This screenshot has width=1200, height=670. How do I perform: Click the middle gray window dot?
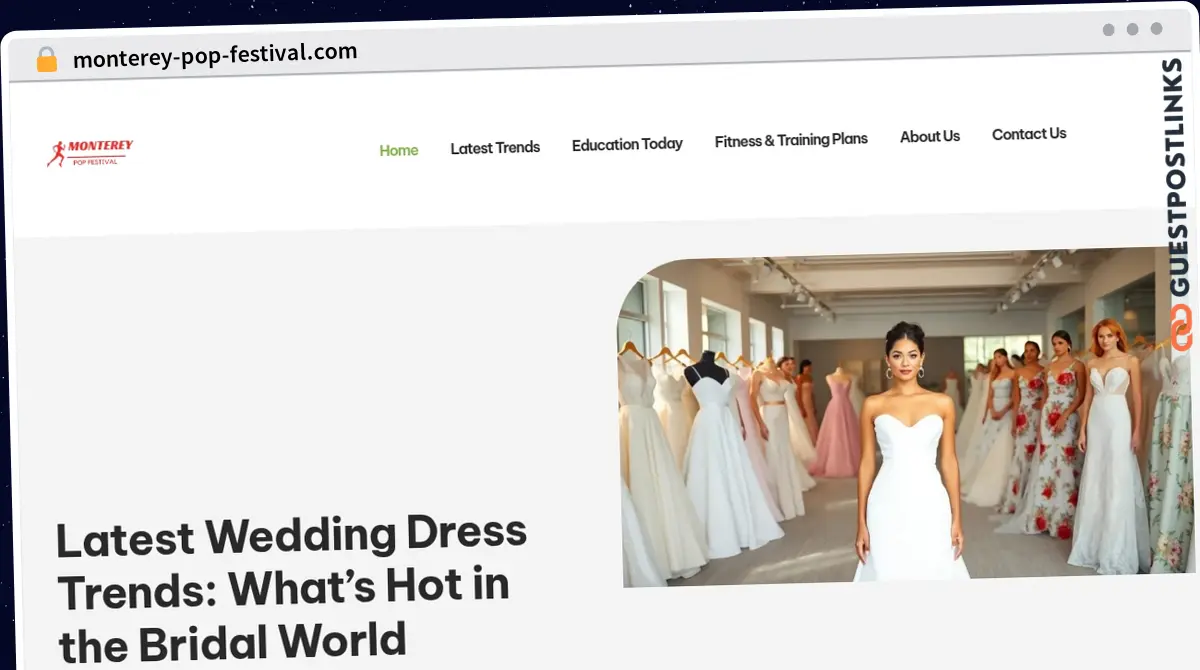pos(1132,29)
